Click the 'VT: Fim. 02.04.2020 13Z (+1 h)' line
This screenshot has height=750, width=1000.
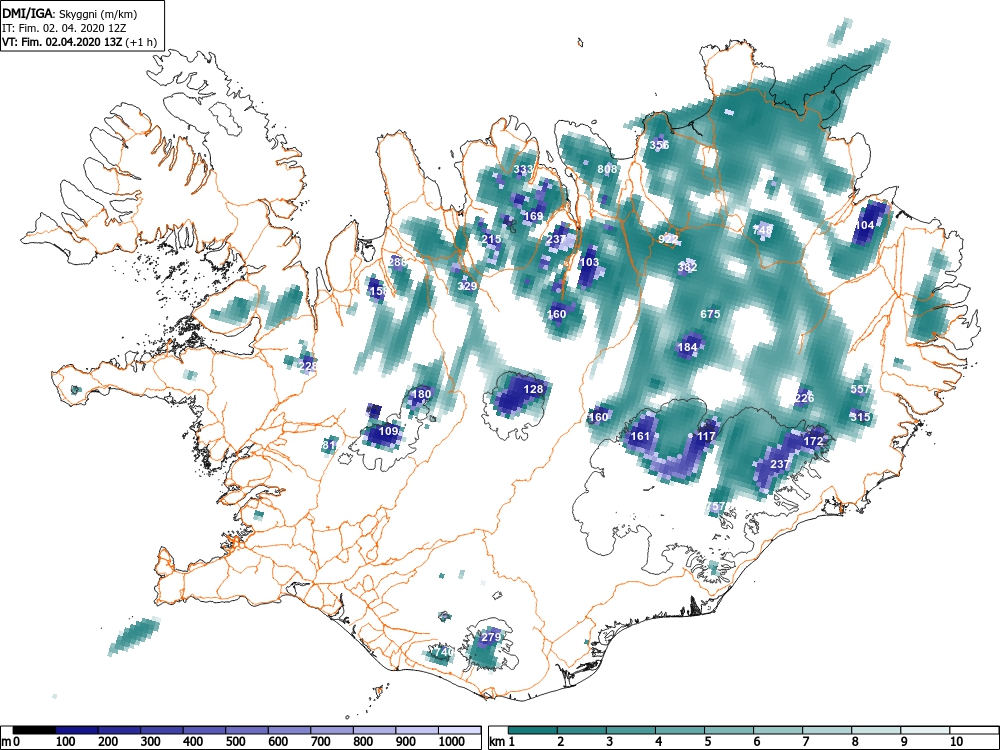pyautogui.click(x=79, y=42)
